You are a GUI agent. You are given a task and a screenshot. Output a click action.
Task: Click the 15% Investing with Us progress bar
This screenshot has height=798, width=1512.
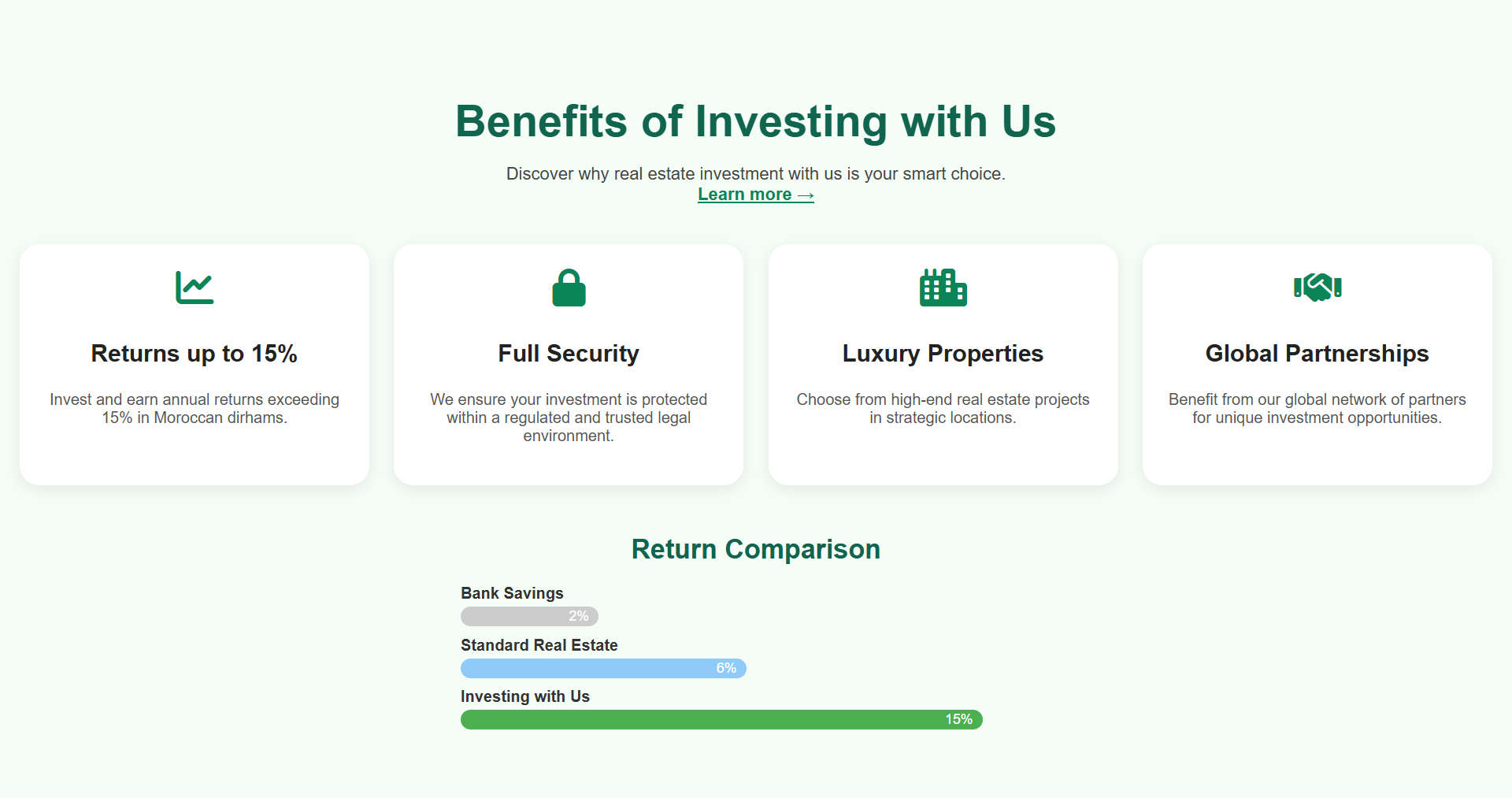point(721,719)
